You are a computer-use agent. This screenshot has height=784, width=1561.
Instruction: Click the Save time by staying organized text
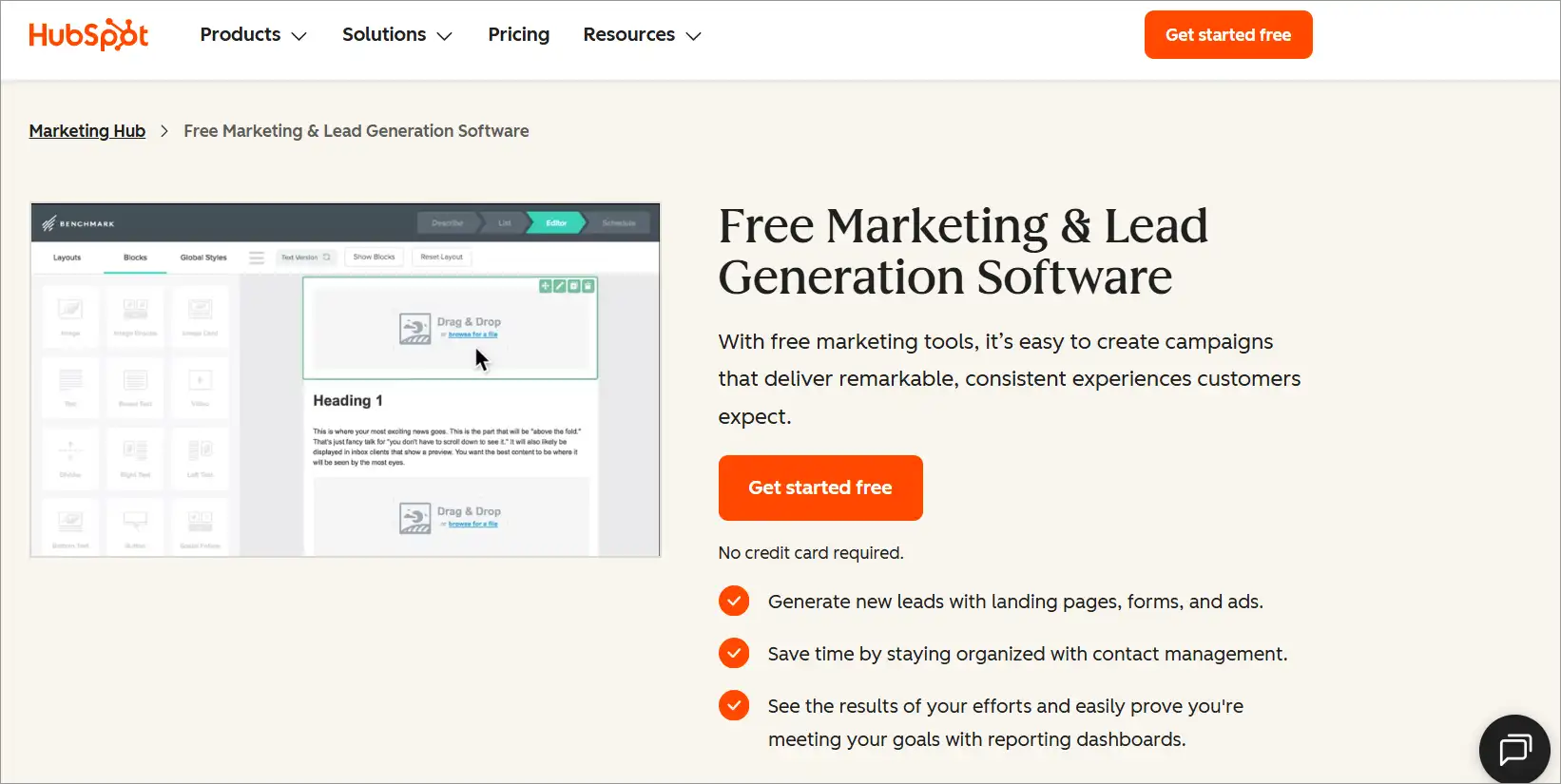click(1028, 654)
